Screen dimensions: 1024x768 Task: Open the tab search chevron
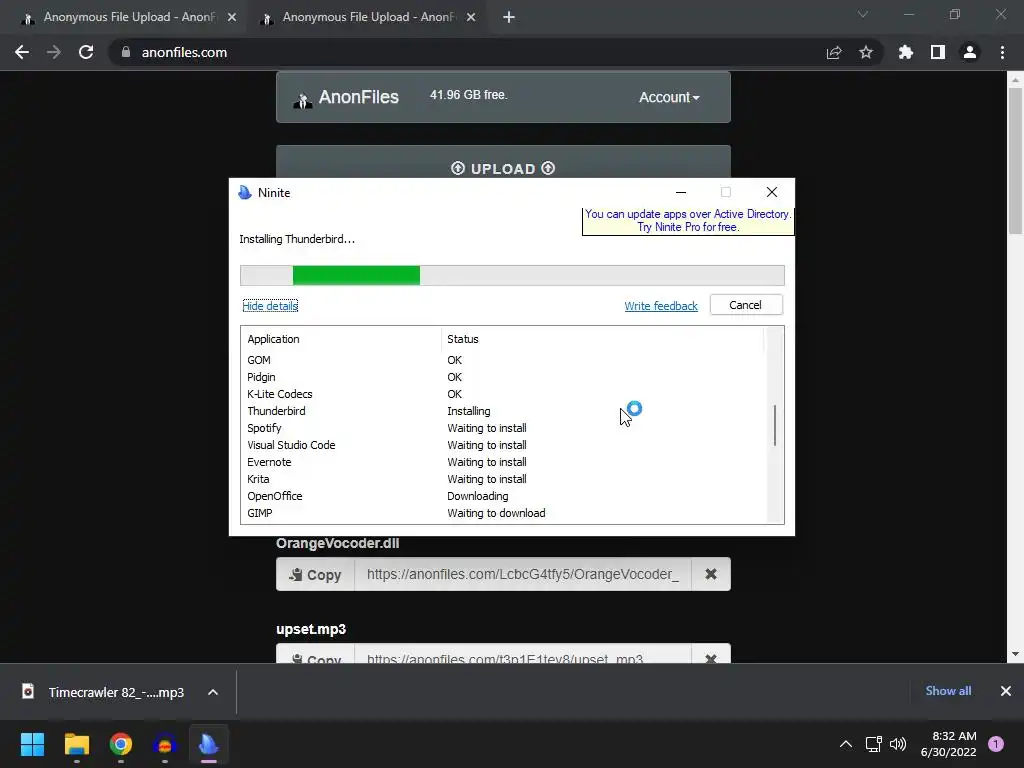point(863,14)
